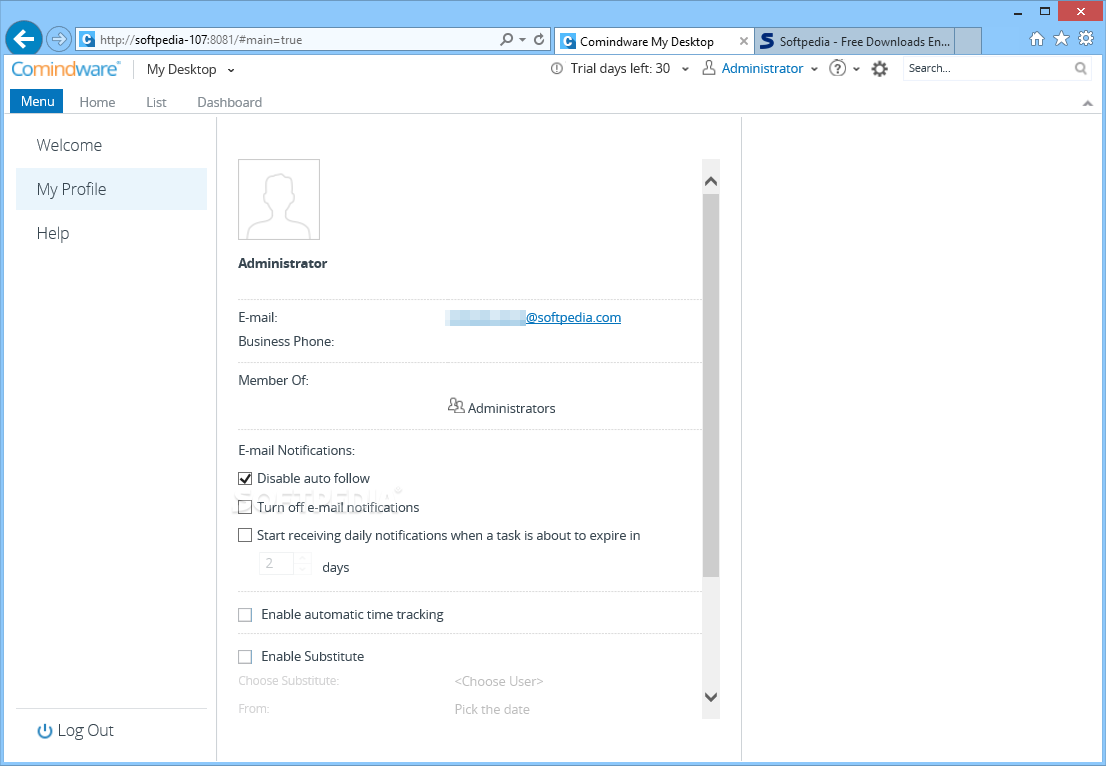Screen dimensions: 1106x766
Task: Switch to the Home tab
Action: (x=97, y=102)
